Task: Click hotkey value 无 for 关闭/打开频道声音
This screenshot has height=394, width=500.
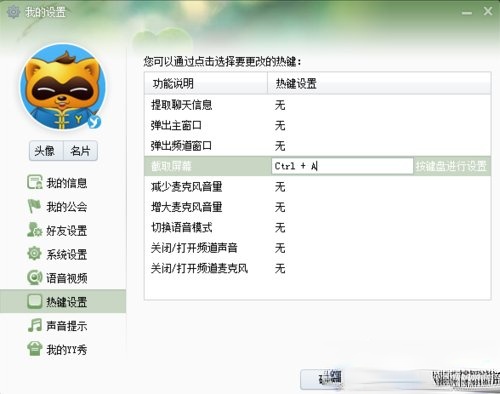Action: 280,247
